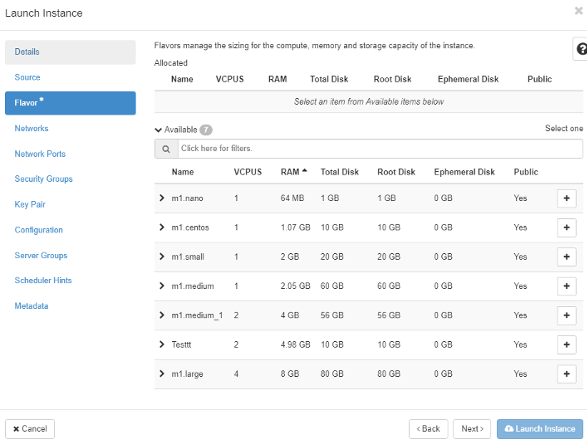
Task: Allocate m1.large using its plus button
Action: pos(566,374)
